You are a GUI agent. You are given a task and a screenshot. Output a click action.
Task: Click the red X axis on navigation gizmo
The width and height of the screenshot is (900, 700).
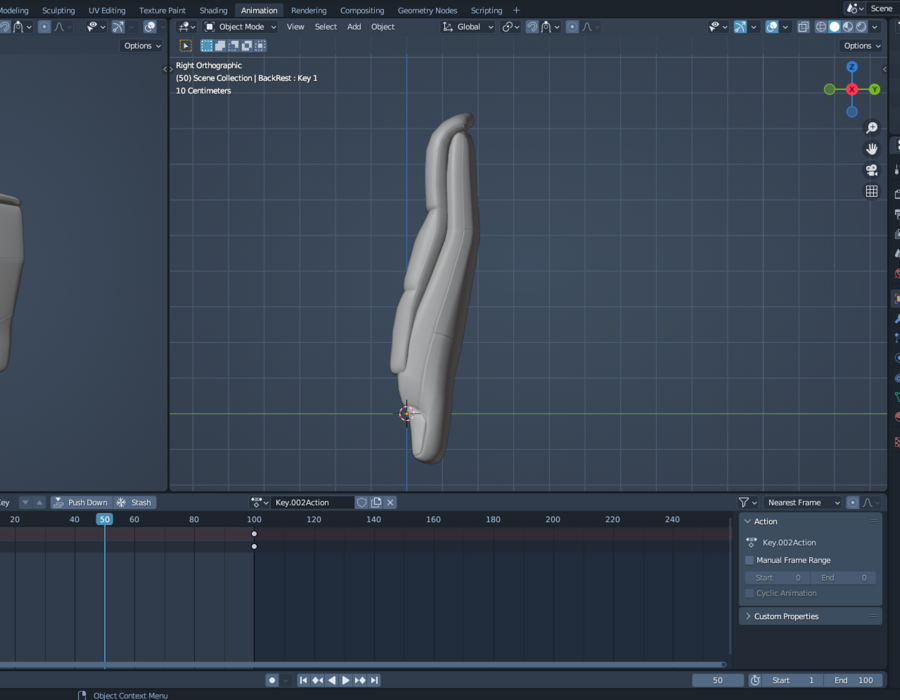(x=852, y=89)
